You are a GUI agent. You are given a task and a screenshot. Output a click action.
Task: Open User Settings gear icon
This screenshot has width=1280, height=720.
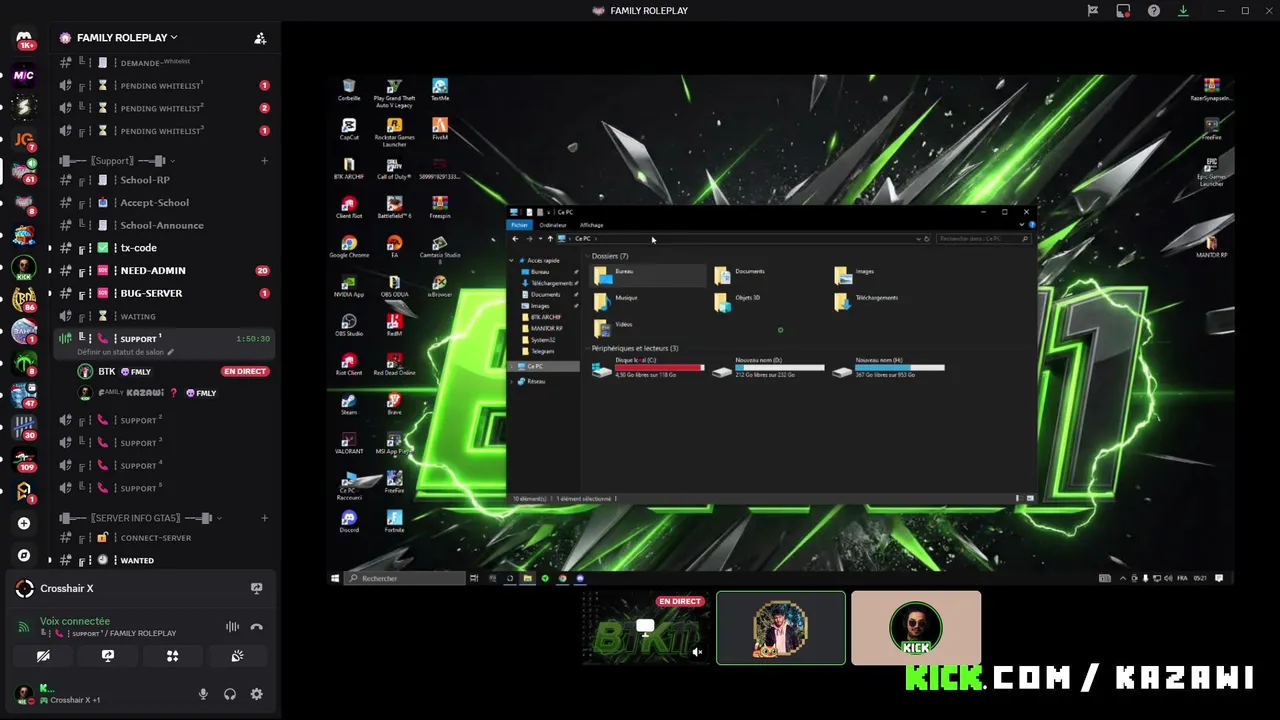257,694
